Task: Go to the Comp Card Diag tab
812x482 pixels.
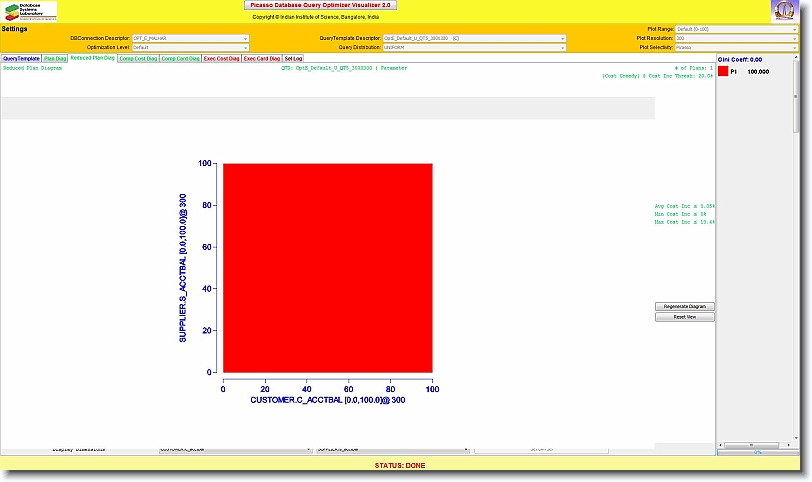Action: point(179,59)
